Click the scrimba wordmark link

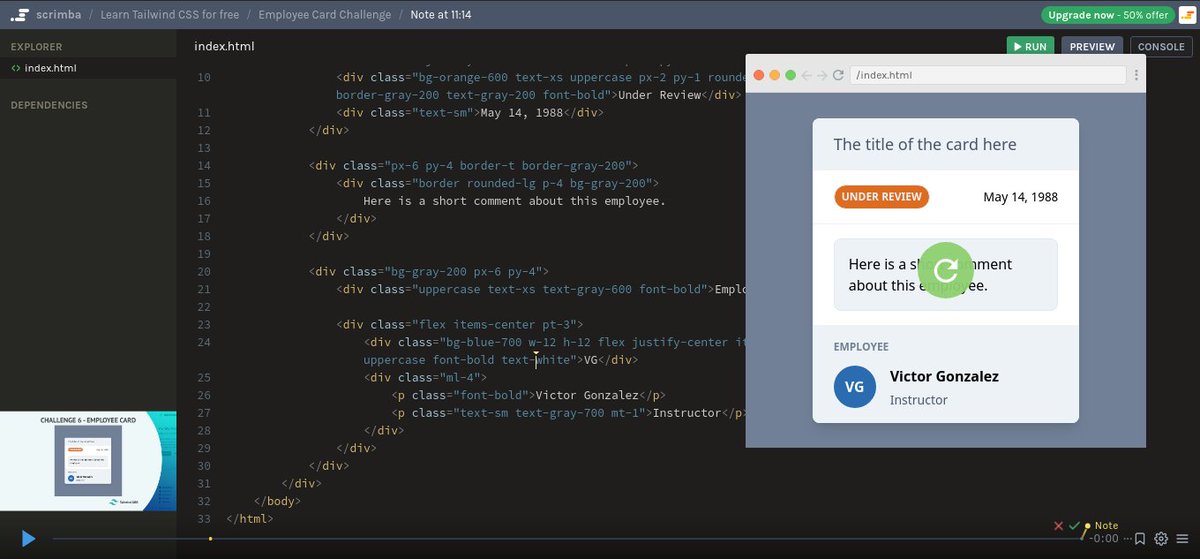click(x=61, y=15)
